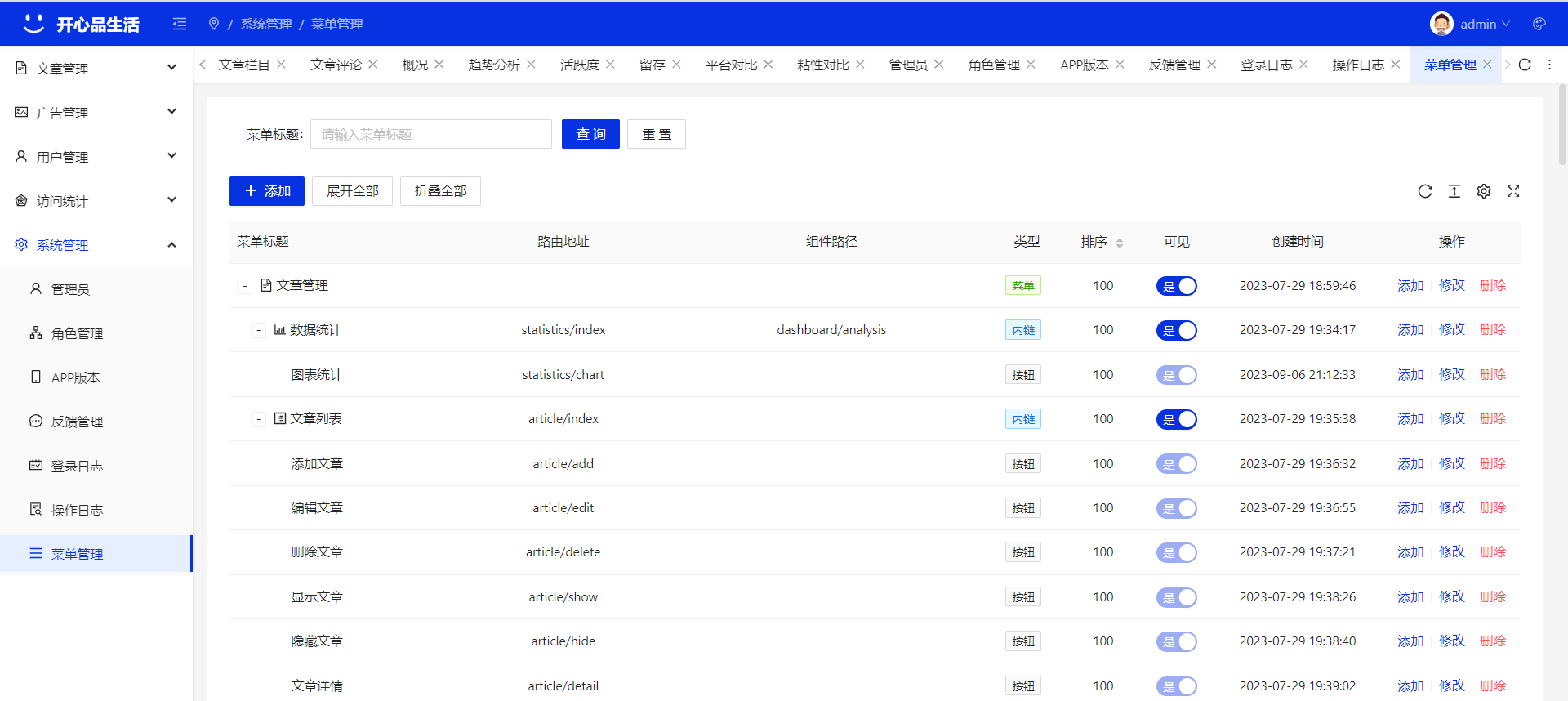Click the page vertical scrollbar
This screenshot has height=701, width=1568.
tap(1563, 125)
